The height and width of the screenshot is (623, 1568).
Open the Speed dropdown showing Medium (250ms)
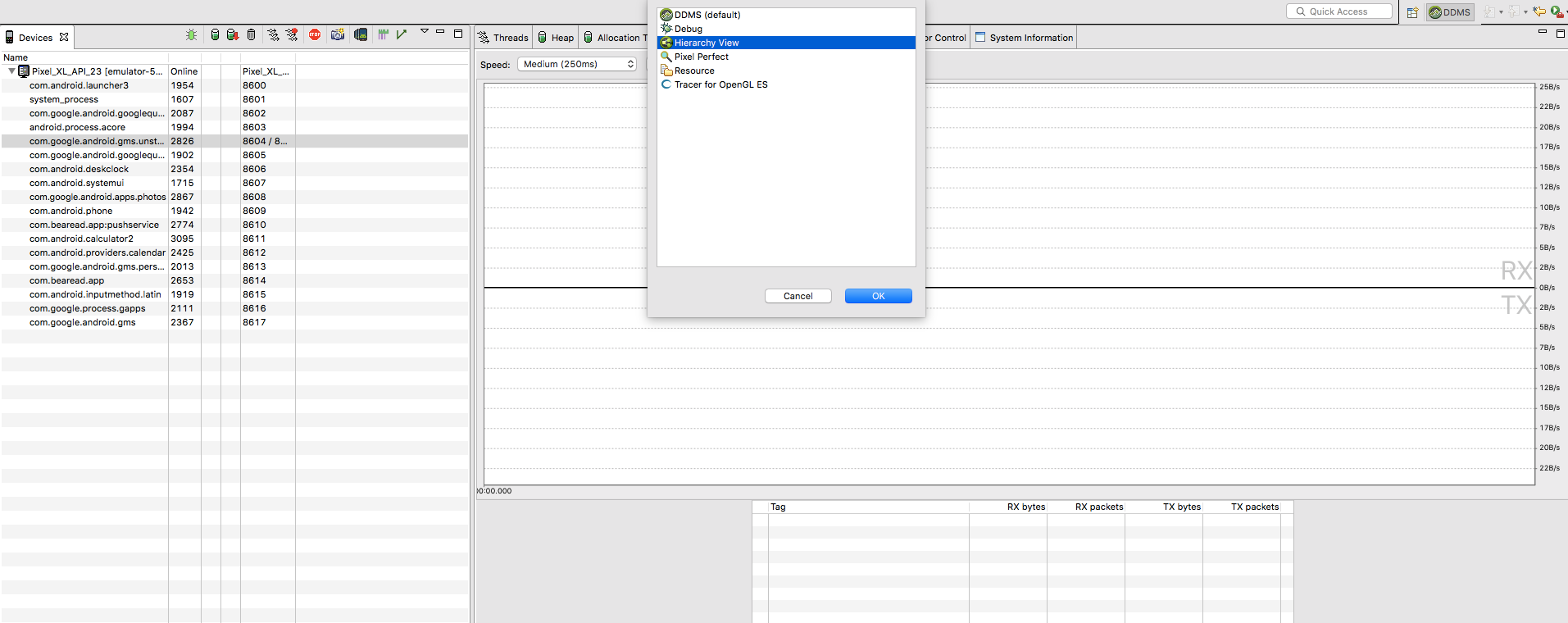(577, 64)
